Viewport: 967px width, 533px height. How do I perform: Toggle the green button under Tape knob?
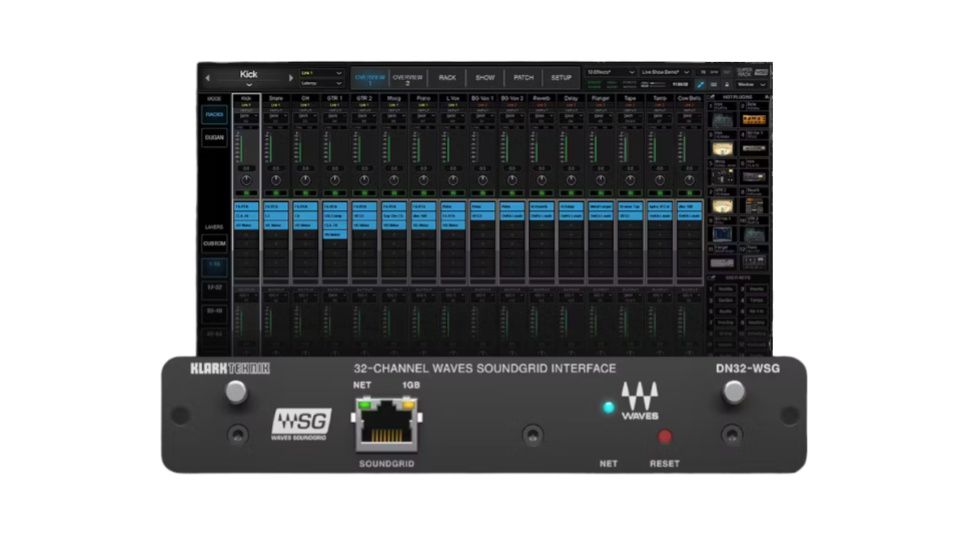pos(630,193)
